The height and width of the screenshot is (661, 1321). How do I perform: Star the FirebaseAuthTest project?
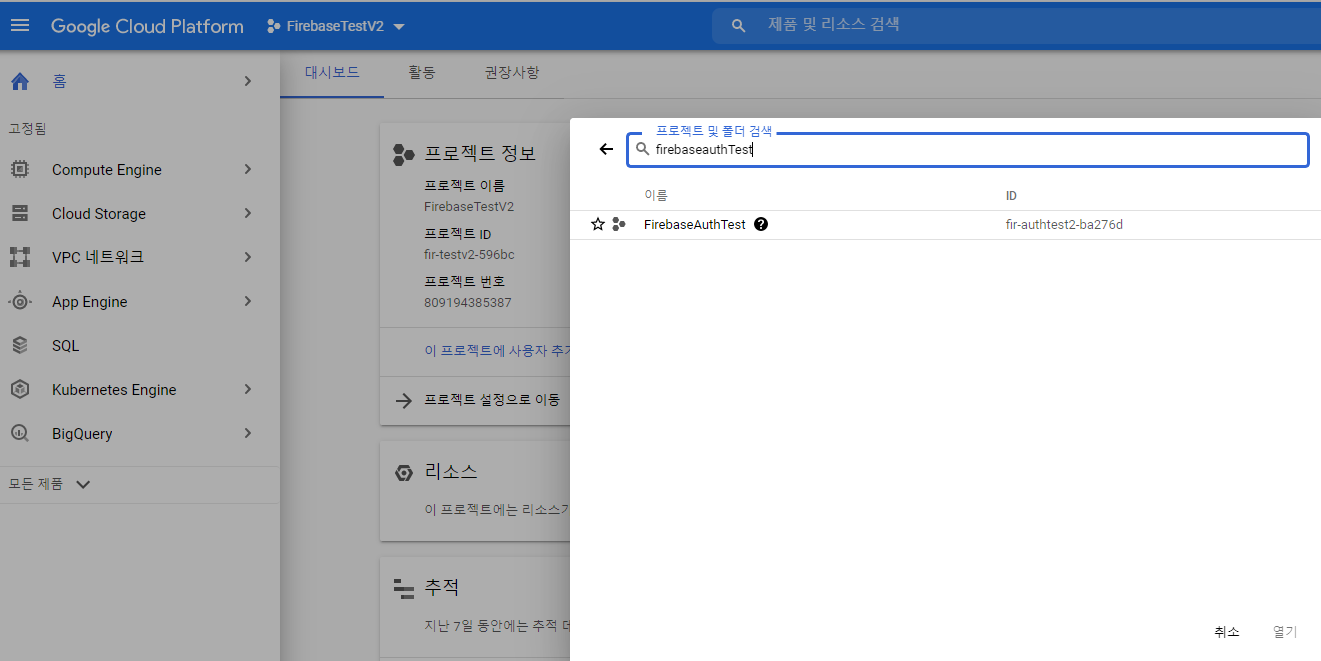coord(598,225)
